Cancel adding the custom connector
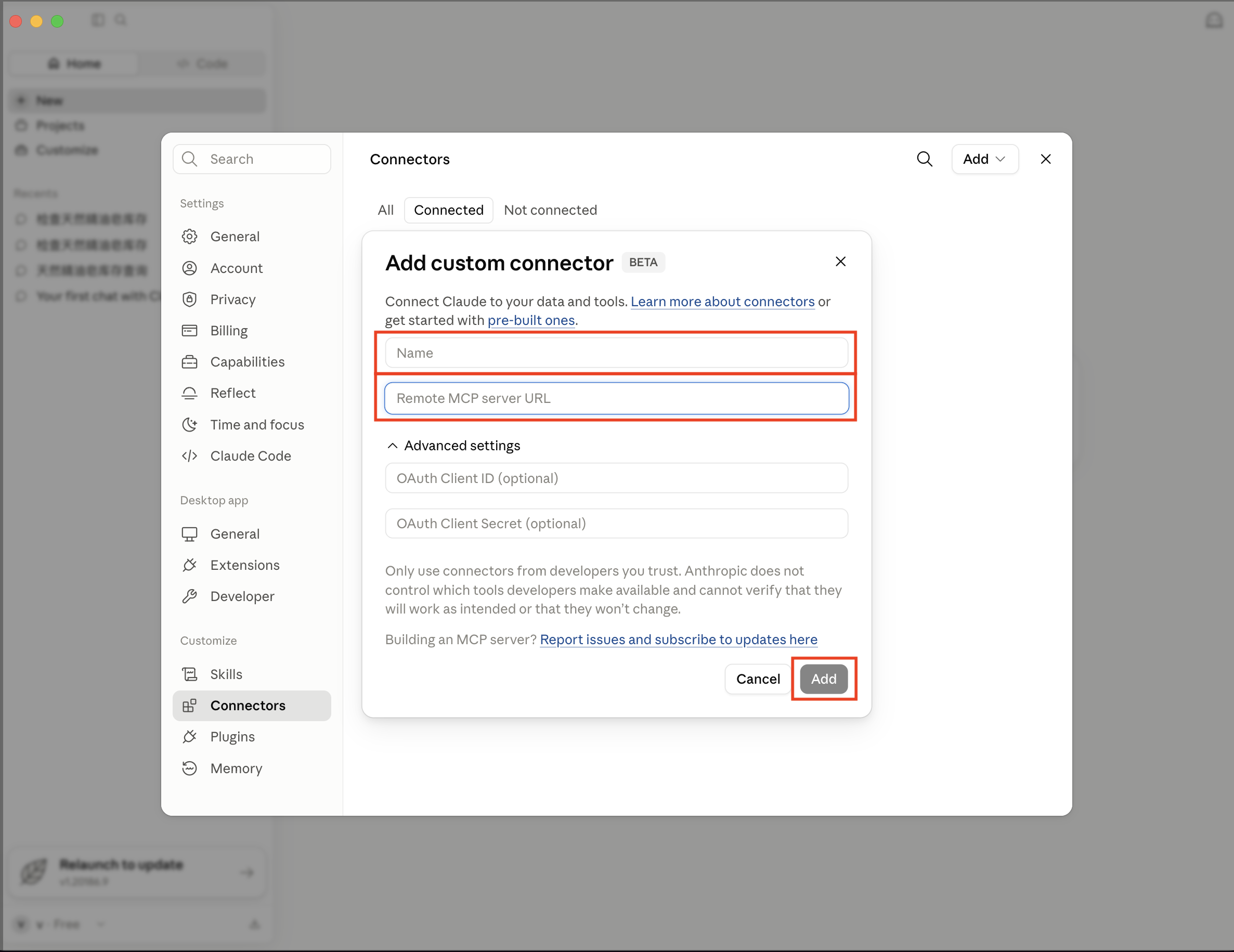The width and height of the screenshot is (1234, 952). tap(758, 679)
